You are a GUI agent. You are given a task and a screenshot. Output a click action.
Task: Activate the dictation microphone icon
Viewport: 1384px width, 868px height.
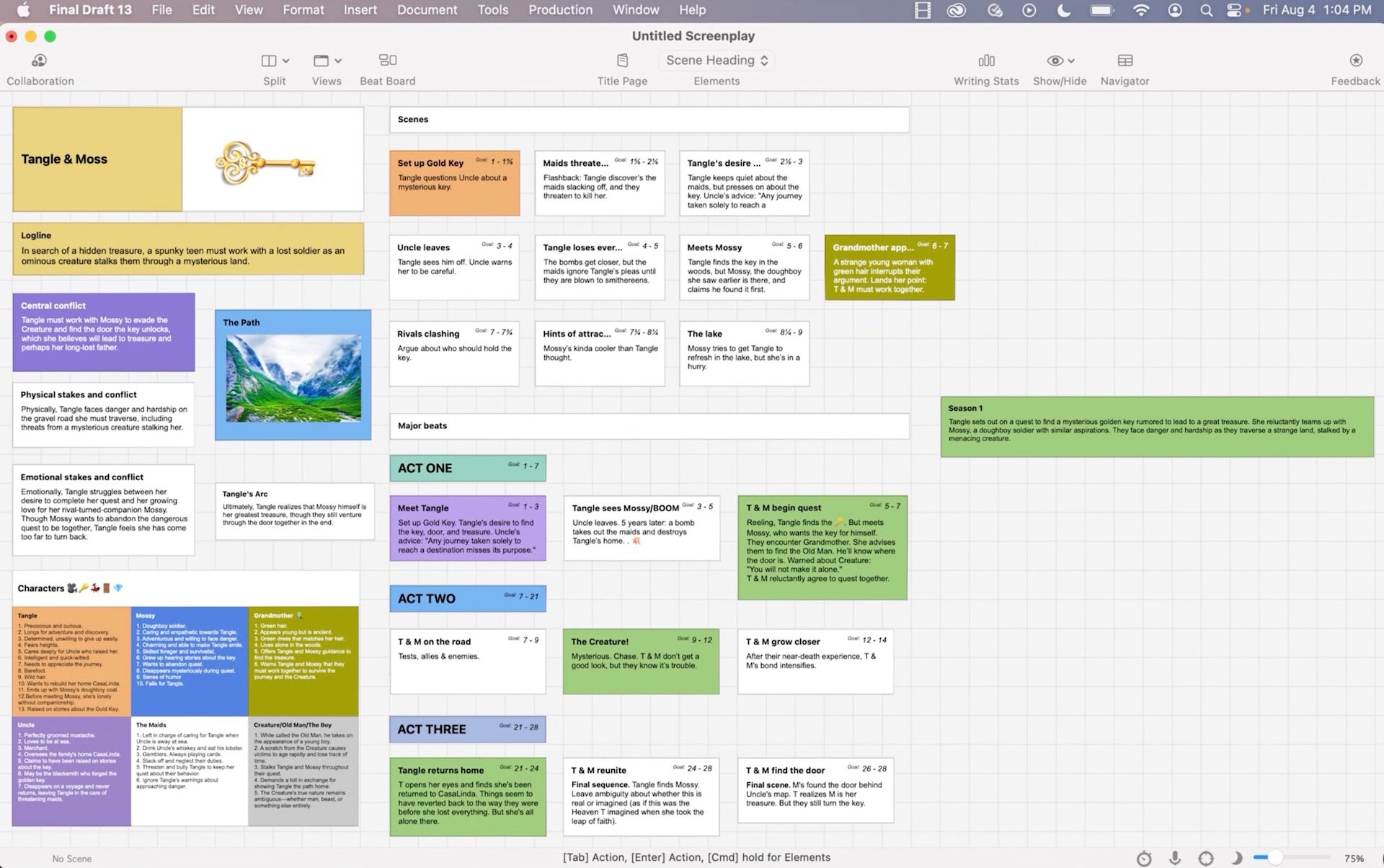[1175, 859]
